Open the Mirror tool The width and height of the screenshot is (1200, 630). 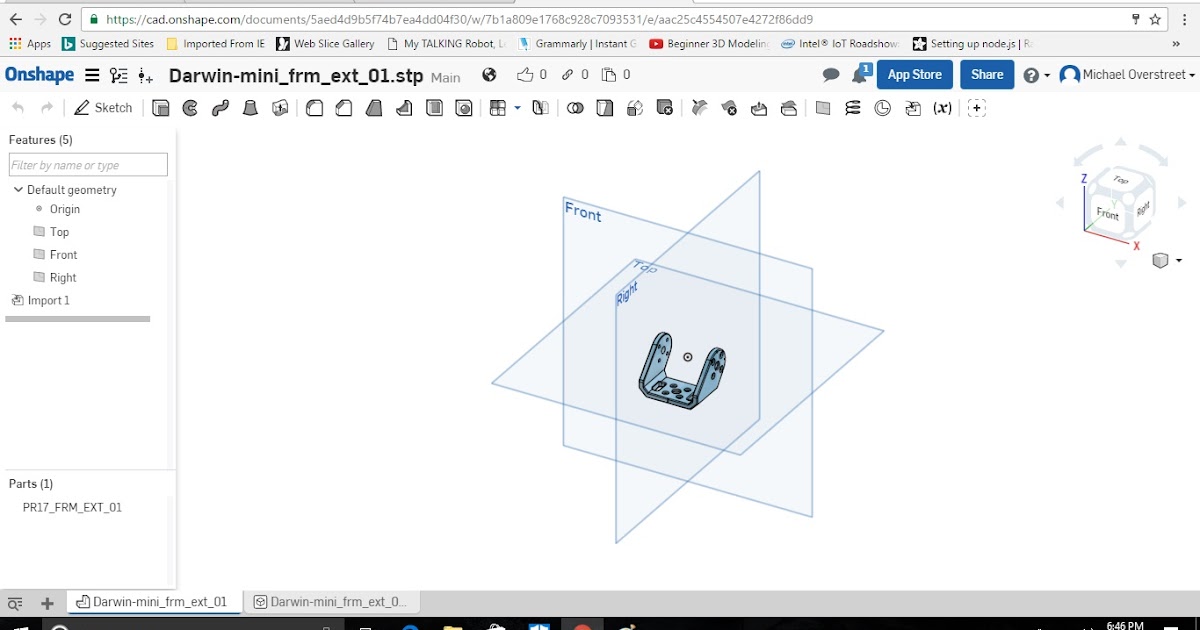[540, 107]
